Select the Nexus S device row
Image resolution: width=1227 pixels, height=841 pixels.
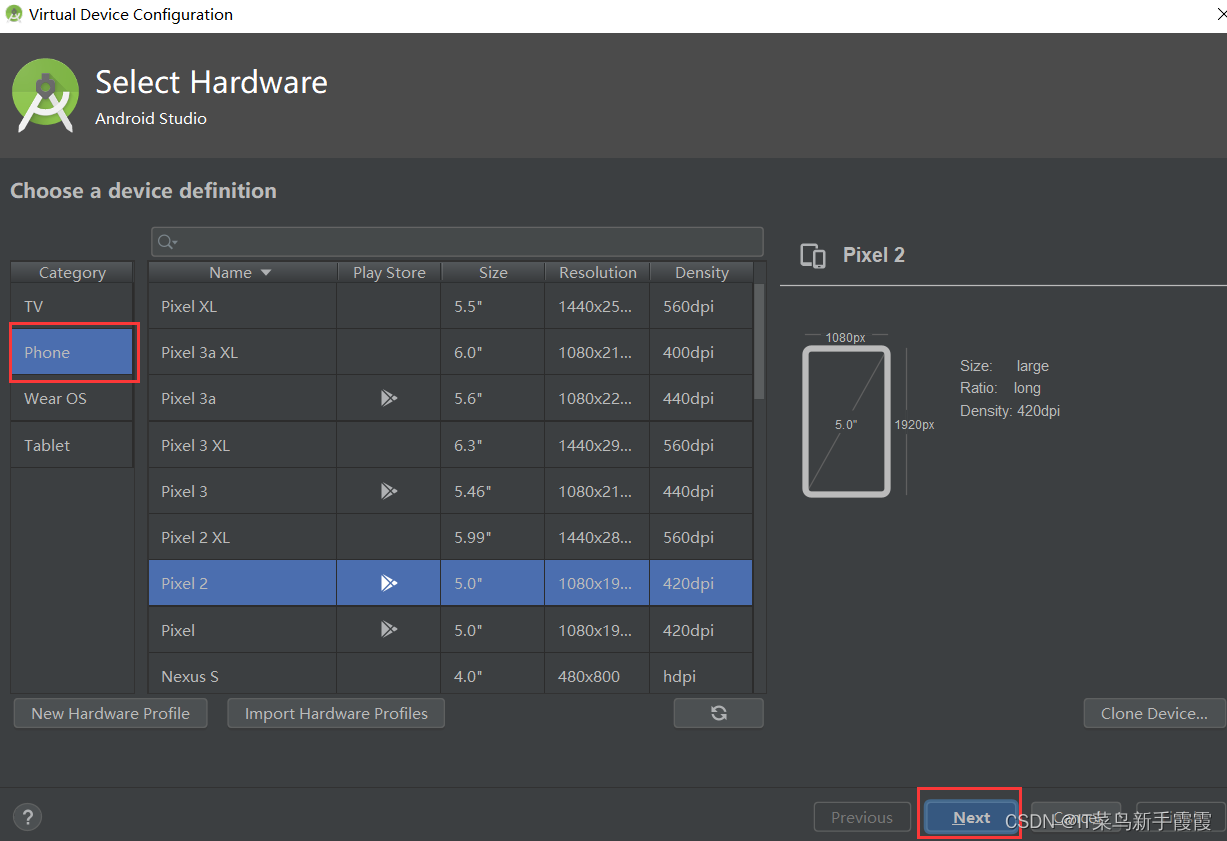[450, 675]
